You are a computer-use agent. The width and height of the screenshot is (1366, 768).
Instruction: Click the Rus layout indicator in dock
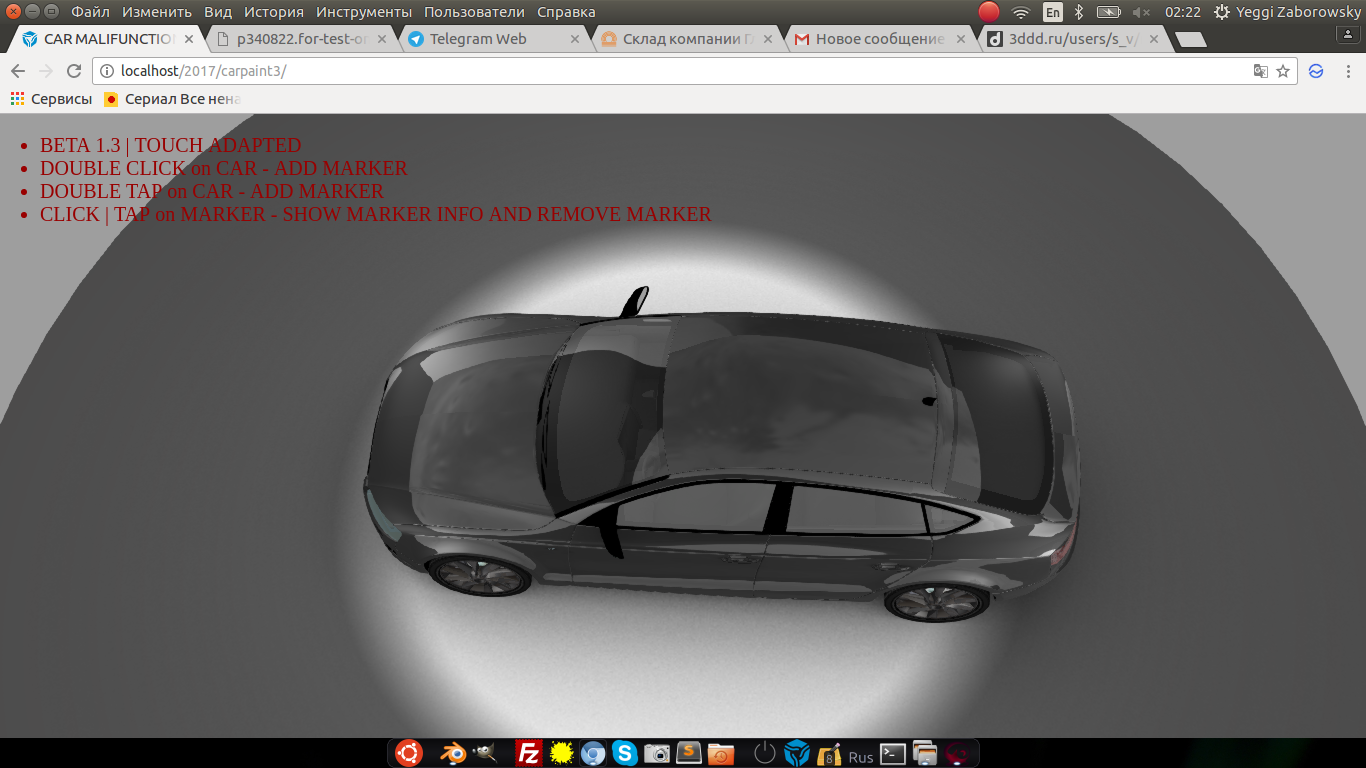(x=861, y=757)
